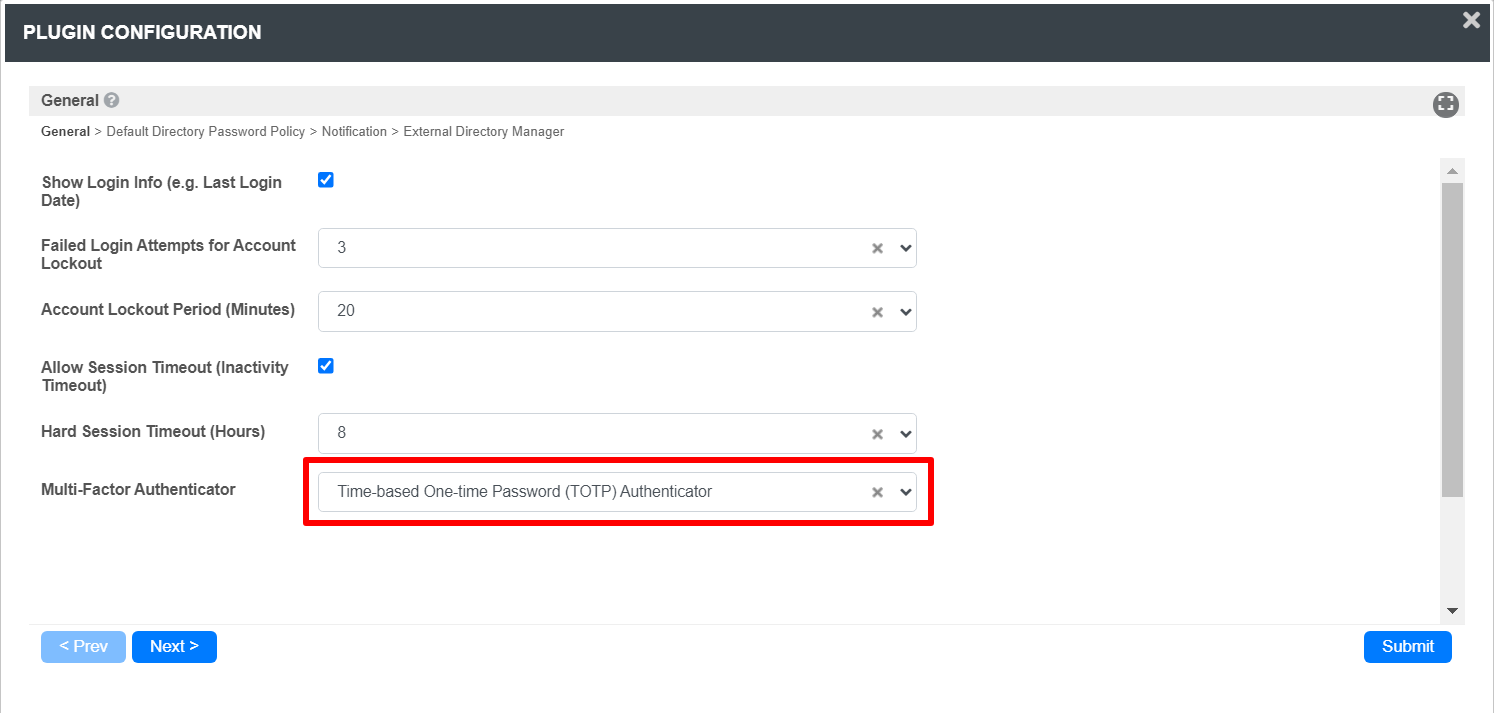Clear the Hard Session Timeout value
The width and height of the screenshot is (1494, 713).
[877, 434]
